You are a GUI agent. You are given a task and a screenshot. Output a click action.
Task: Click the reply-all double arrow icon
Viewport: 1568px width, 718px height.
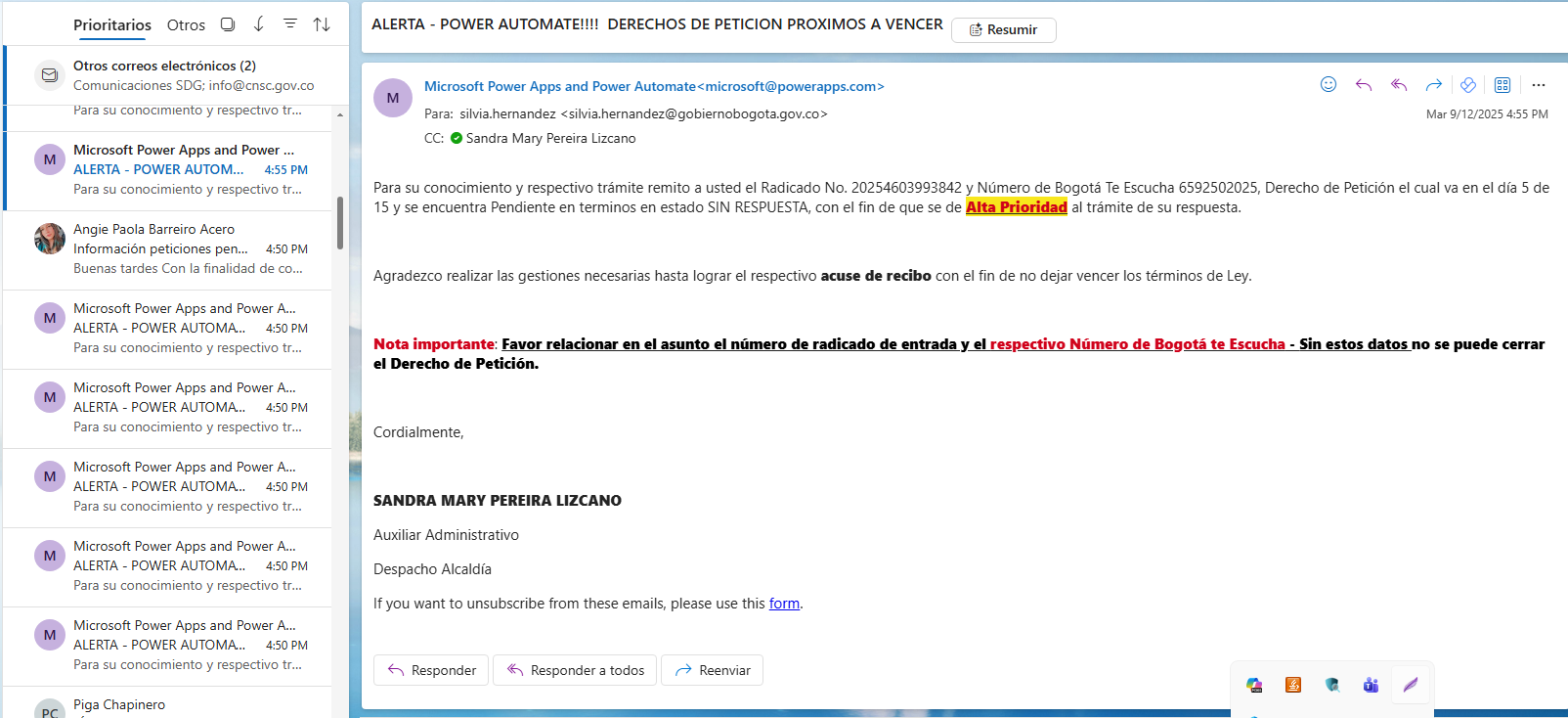click(x=1399, y=85)
